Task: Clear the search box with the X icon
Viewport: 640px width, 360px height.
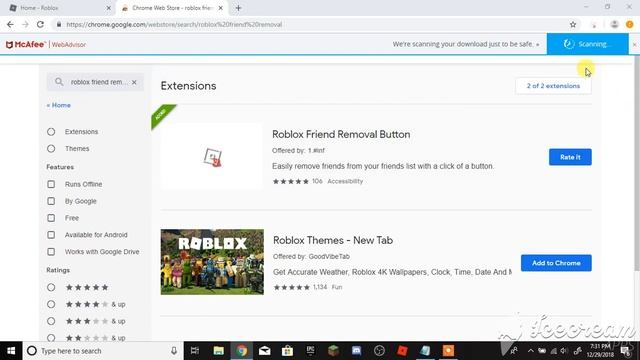Action: click(x=134, y=82)
